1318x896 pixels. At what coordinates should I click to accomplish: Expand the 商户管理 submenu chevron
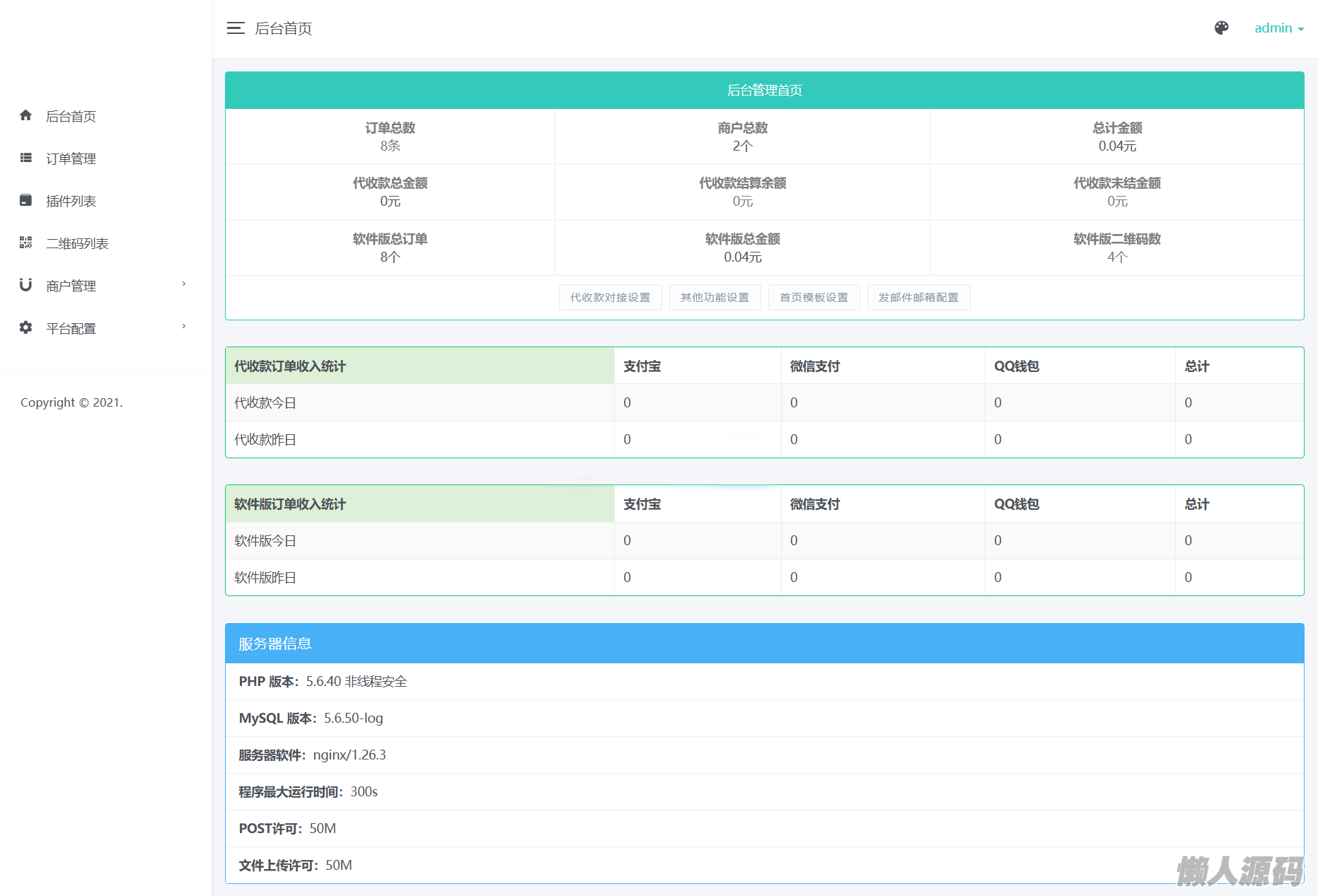[x=184, y=284]
